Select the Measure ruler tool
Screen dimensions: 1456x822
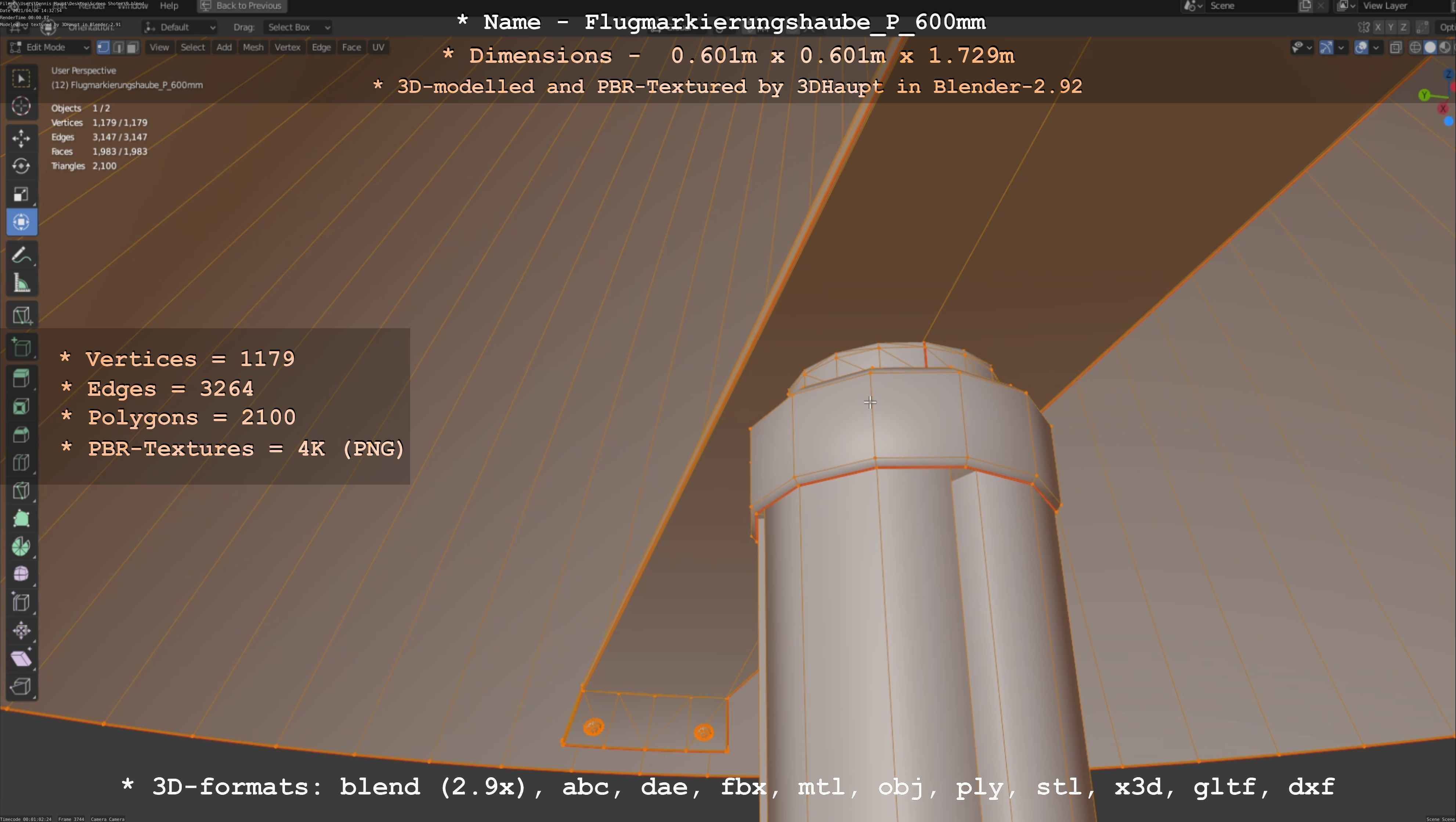pos(21,283)
